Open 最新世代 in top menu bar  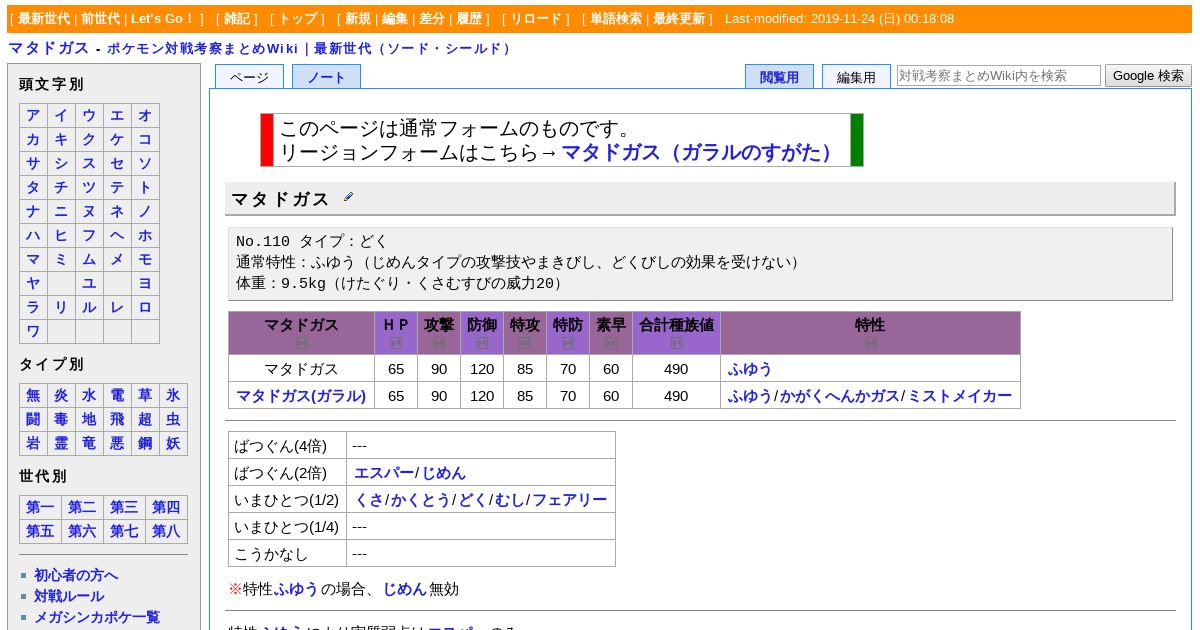44,19
